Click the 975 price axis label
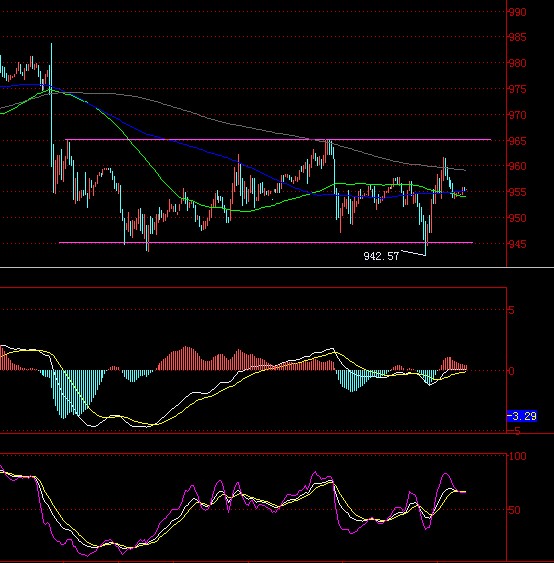This screenshot has height=563, width=554. (518, 89)
